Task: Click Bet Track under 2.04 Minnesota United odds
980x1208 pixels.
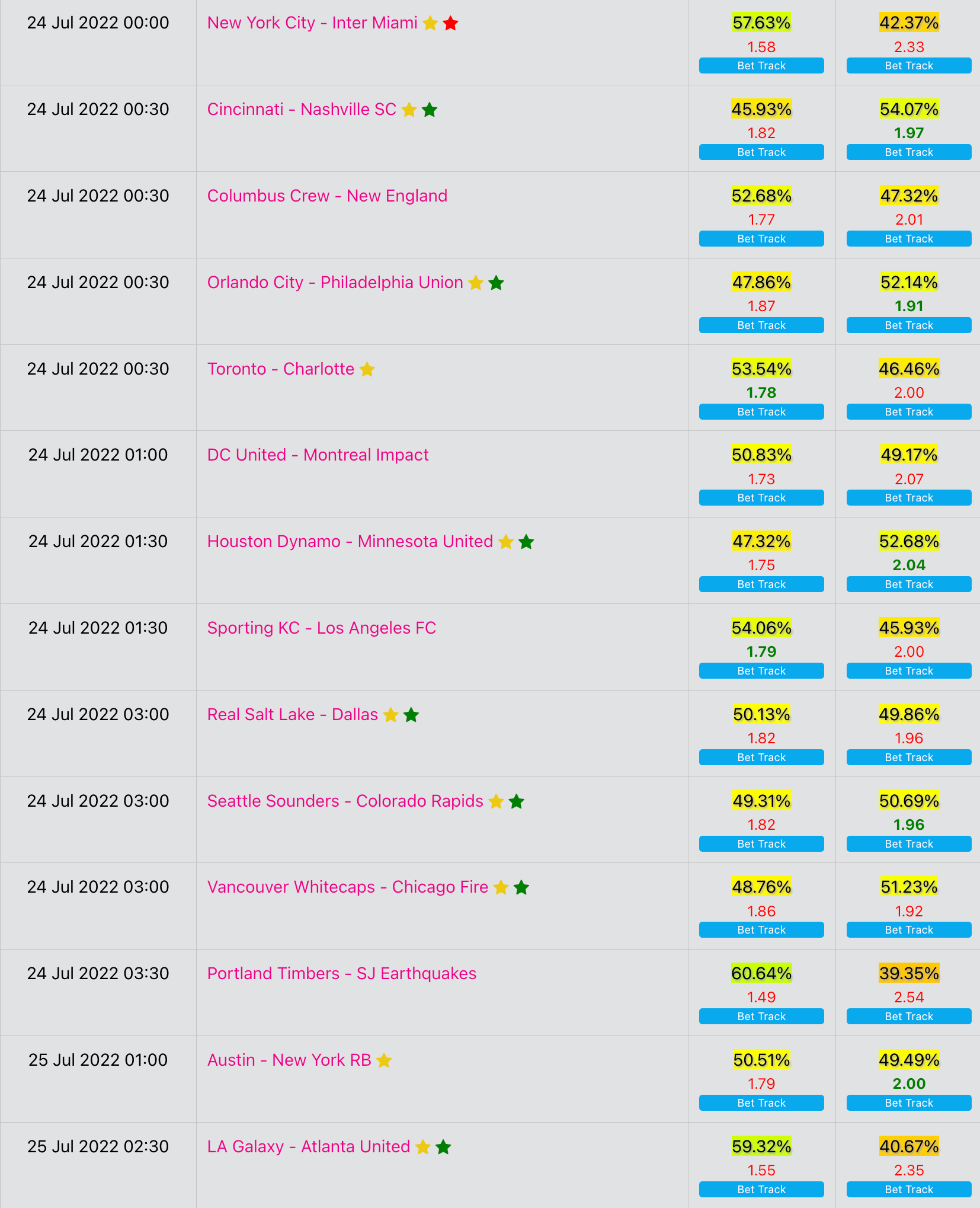Action: tap(909, 584)
